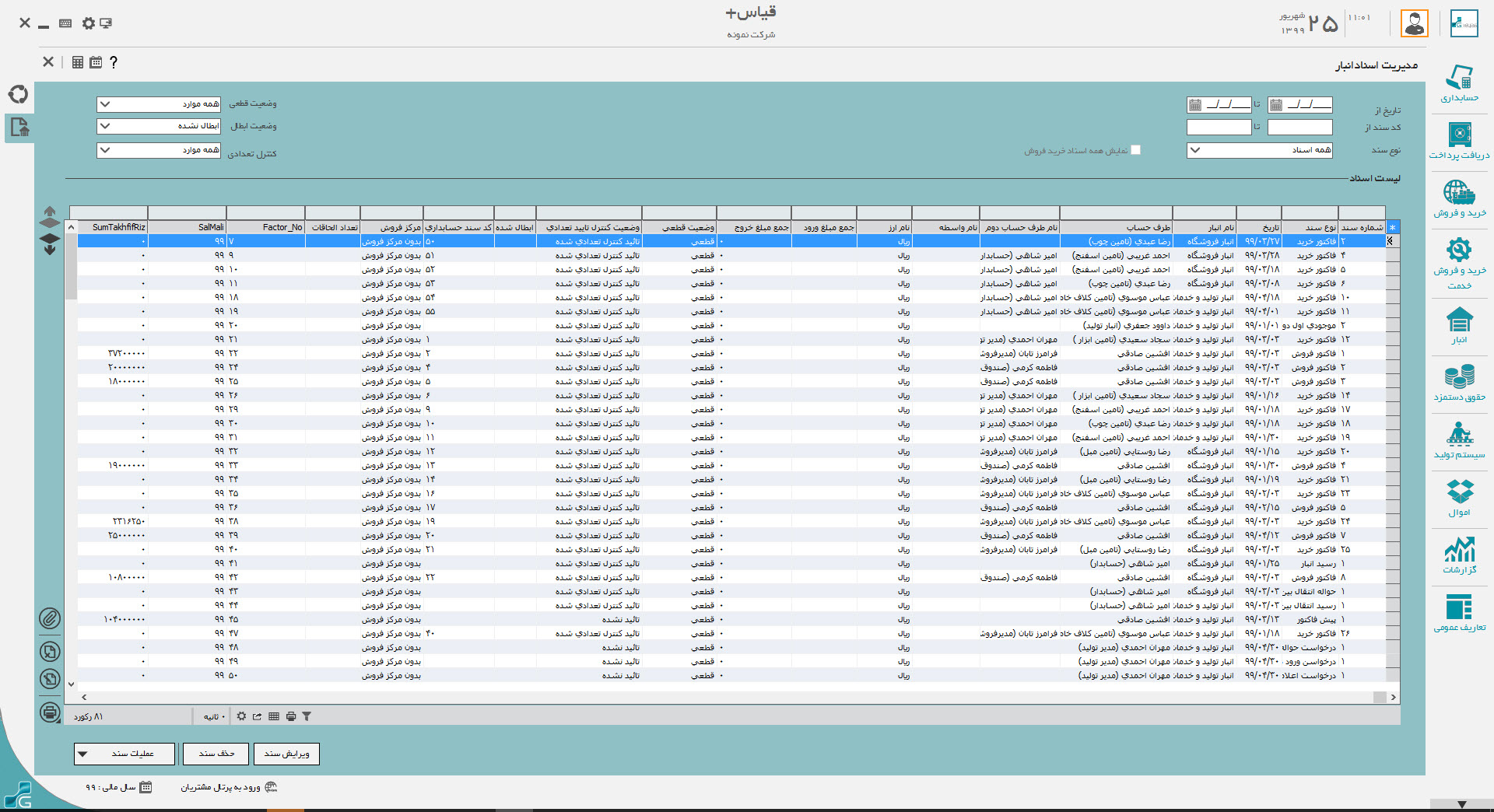1494x812 pixels.
Task: Click the export arrow icon in grid footer
Action: pyautogui.click(x=258, y=716)
